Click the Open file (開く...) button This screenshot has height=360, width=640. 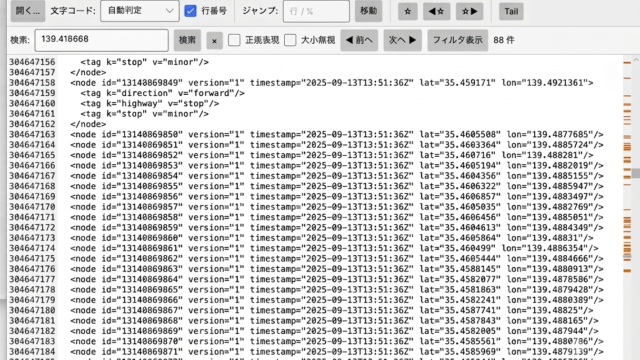28,11
